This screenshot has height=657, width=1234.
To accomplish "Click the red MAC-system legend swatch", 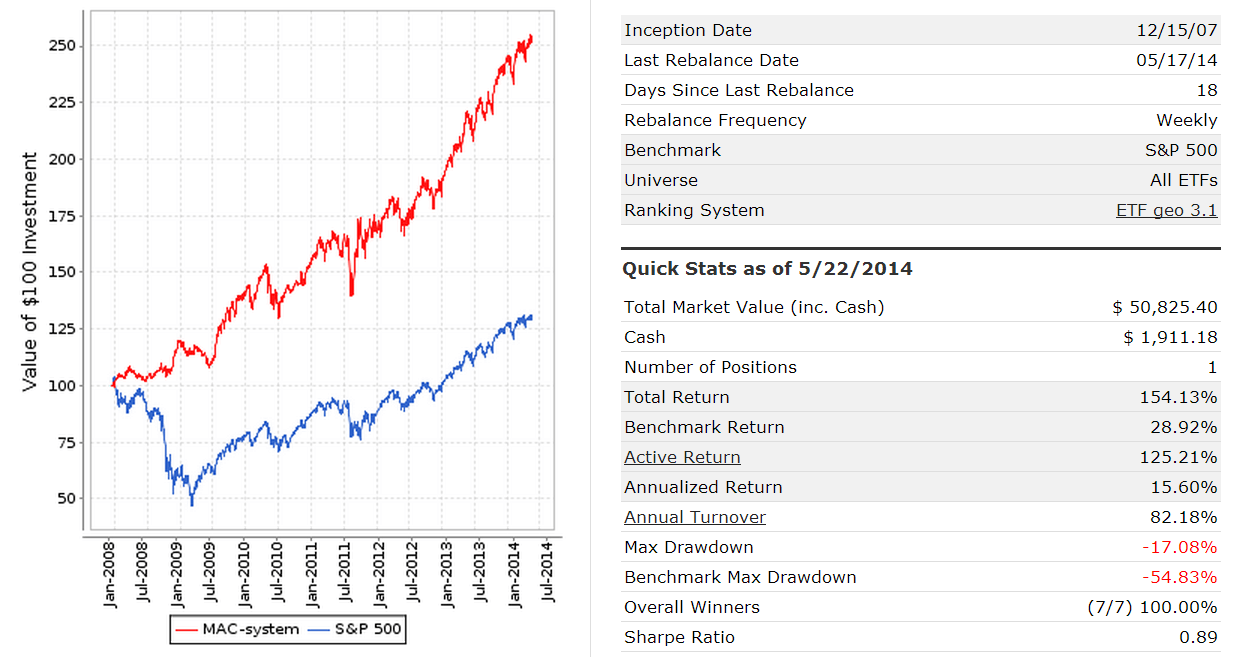I will [x=187, y=629].
